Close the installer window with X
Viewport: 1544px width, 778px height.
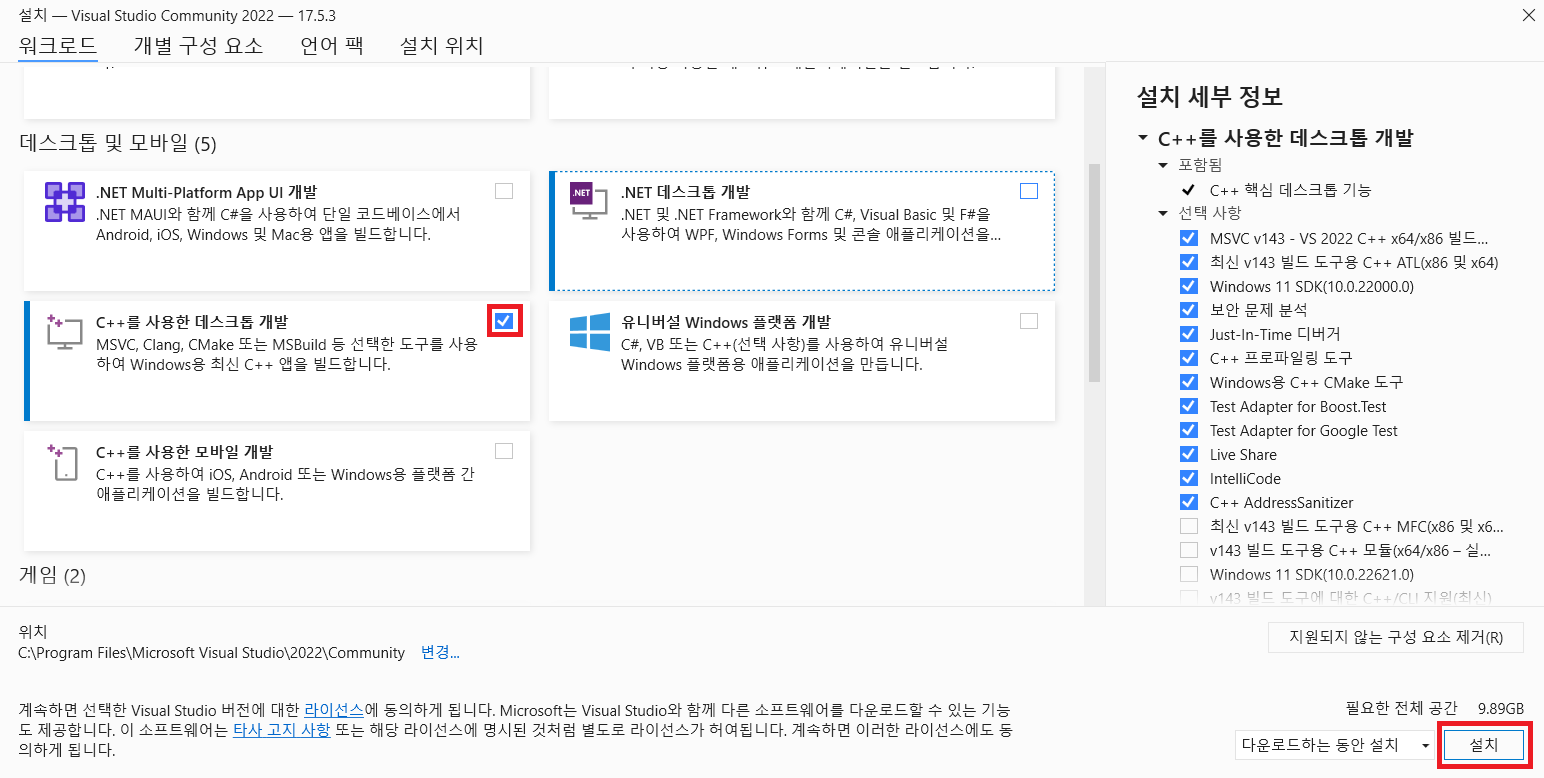coord(1529,15)
